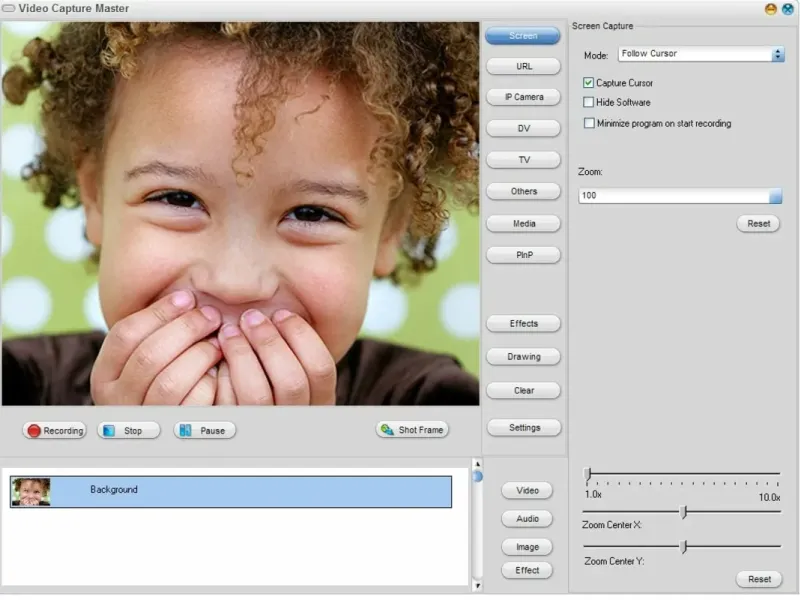Stop the current capture

pos(127,431)
